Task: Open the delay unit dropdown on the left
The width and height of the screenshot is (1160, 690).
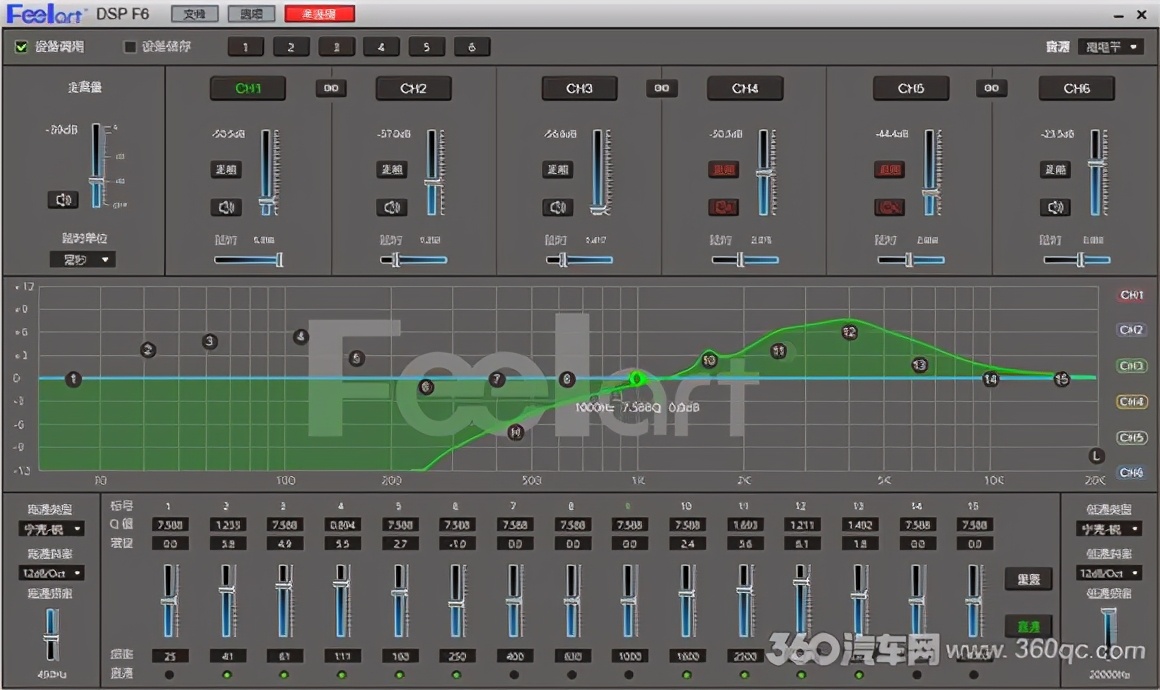Action: (82, 259)
